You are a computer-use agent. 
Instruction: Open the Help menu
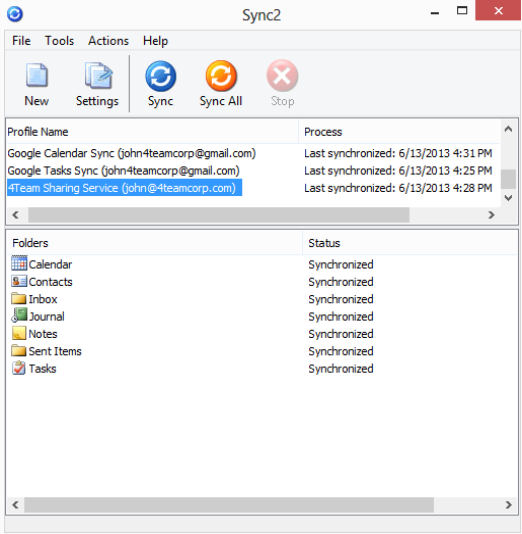(155, 41)
